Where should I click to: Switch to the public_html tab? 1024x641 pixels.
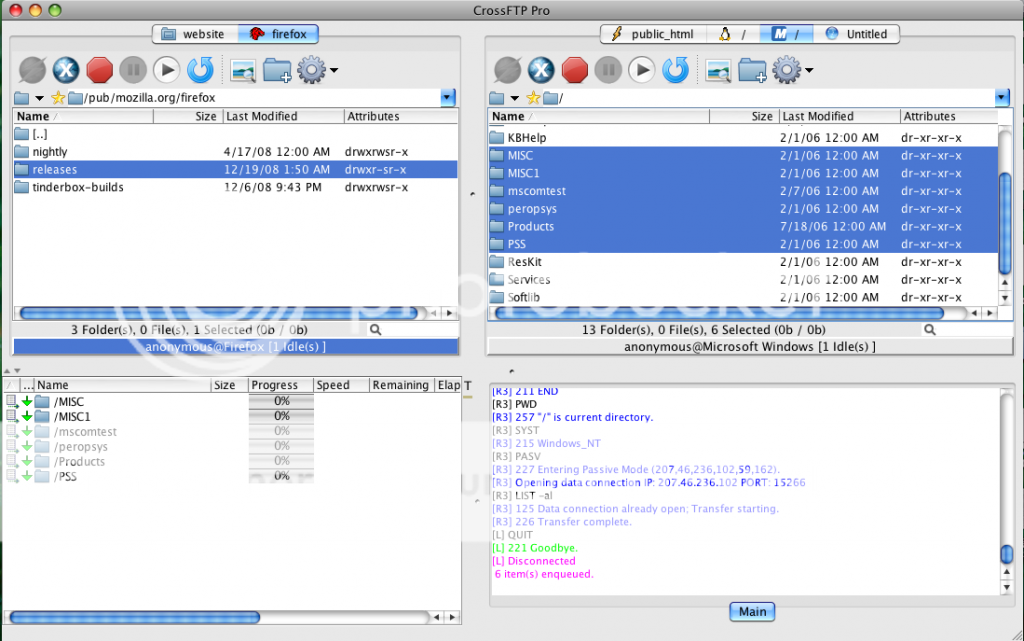click(651, 34)
